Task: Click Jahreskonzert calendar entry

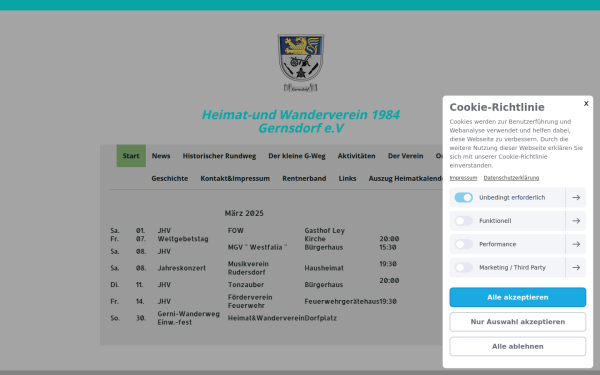Action: (182, 268)
